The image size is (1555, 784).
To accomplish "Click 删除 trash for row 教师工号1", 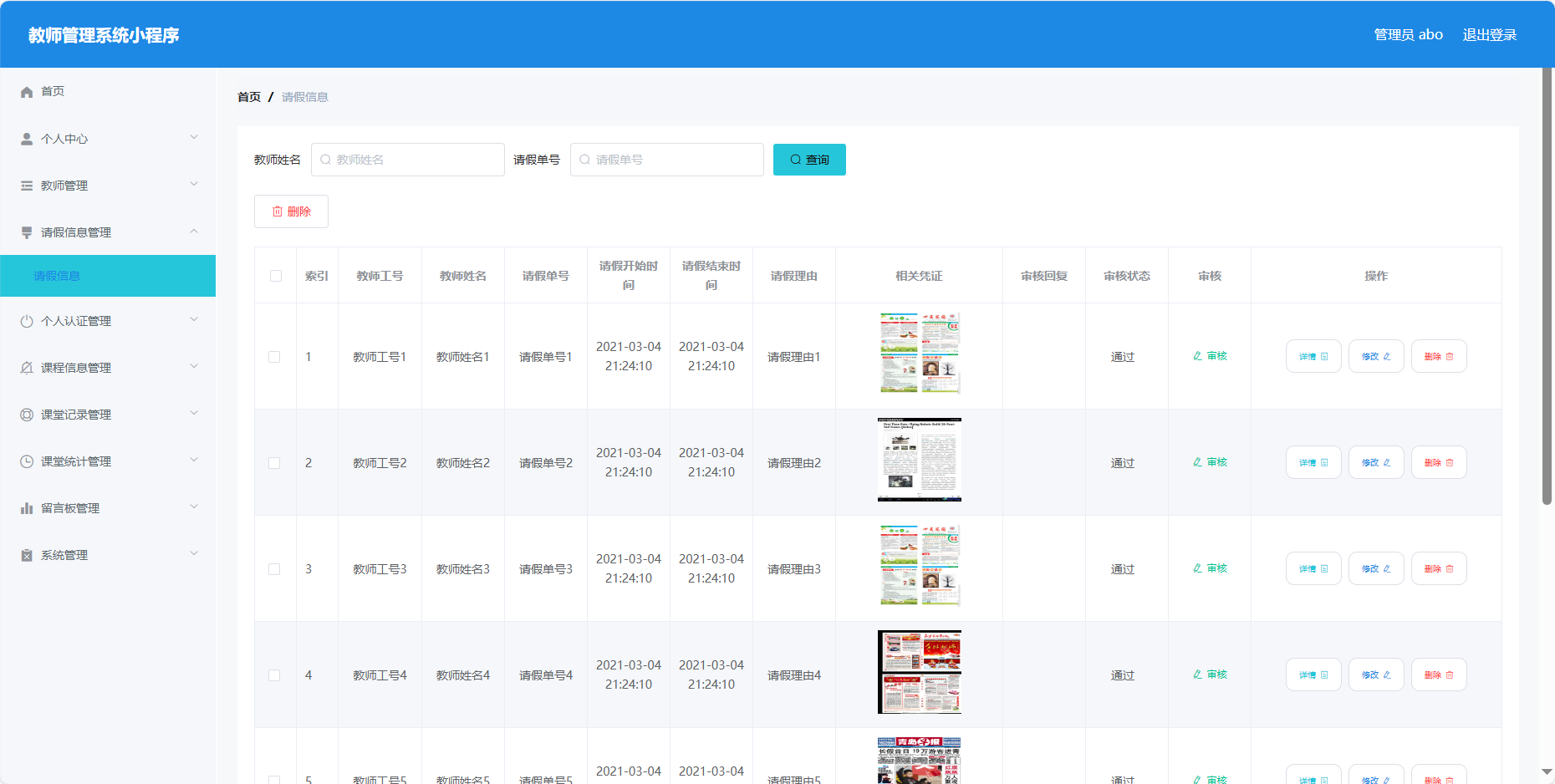I will [x=1439, y=356].
